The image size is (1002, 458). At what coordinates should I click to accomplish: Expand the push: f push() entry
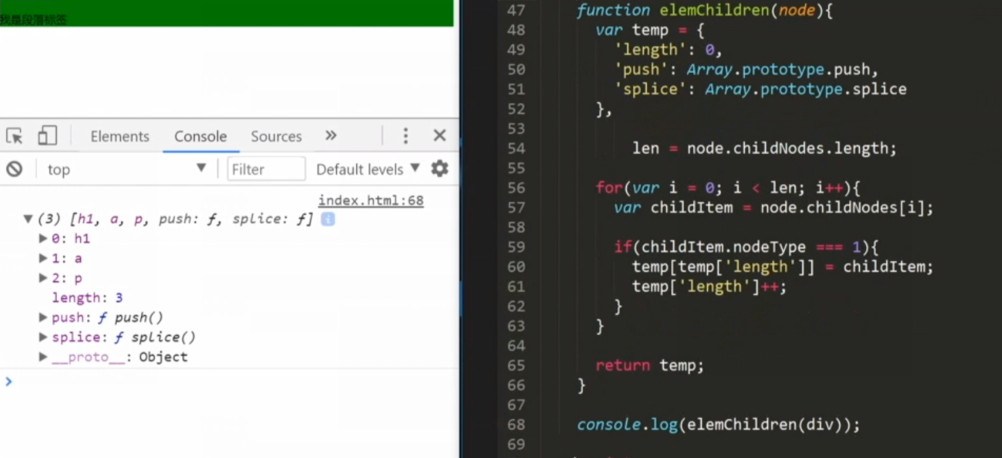tap(43, 317)
